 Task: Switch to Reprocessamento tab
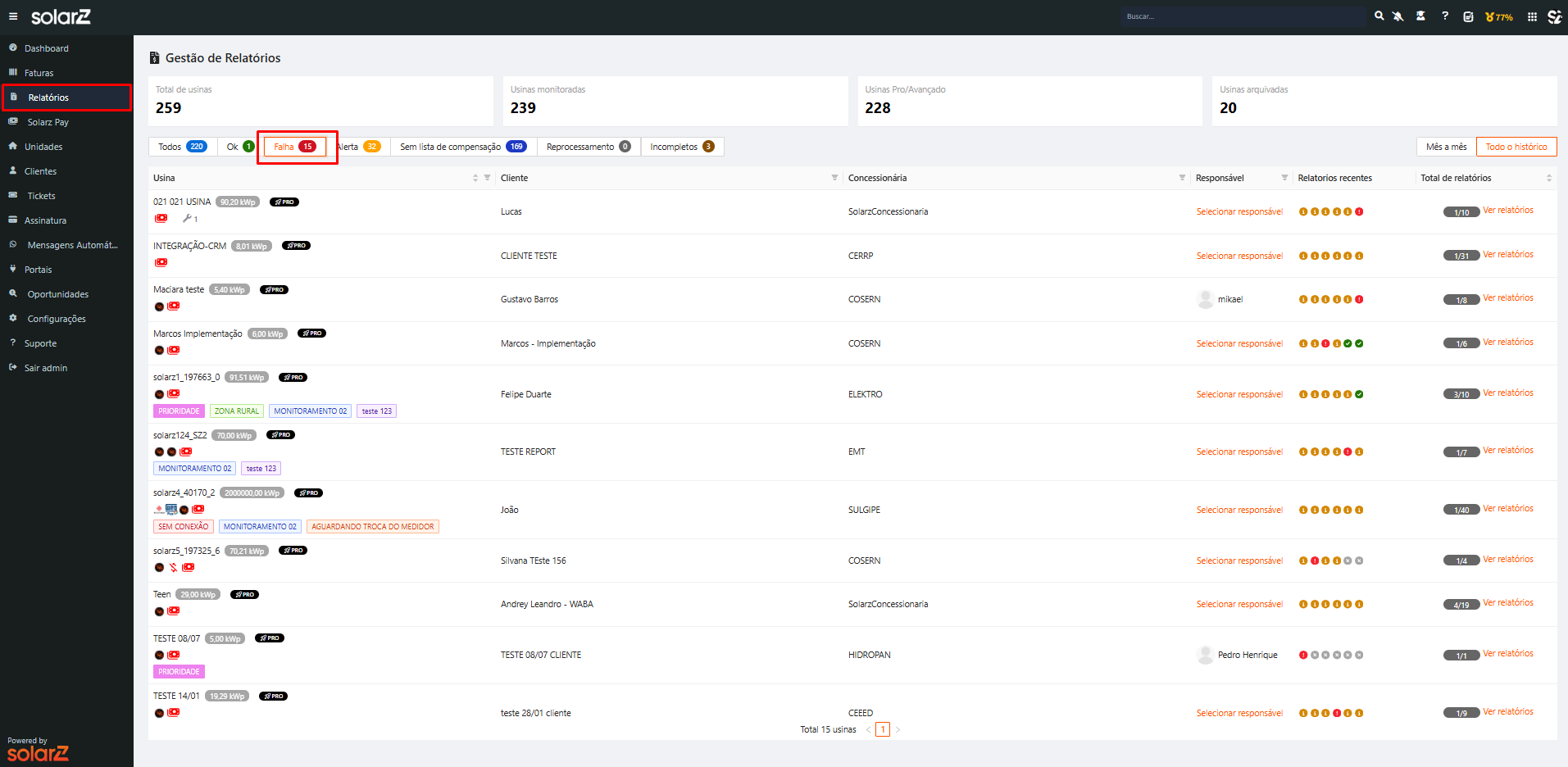pyautogui.click(x=589, y=147)
